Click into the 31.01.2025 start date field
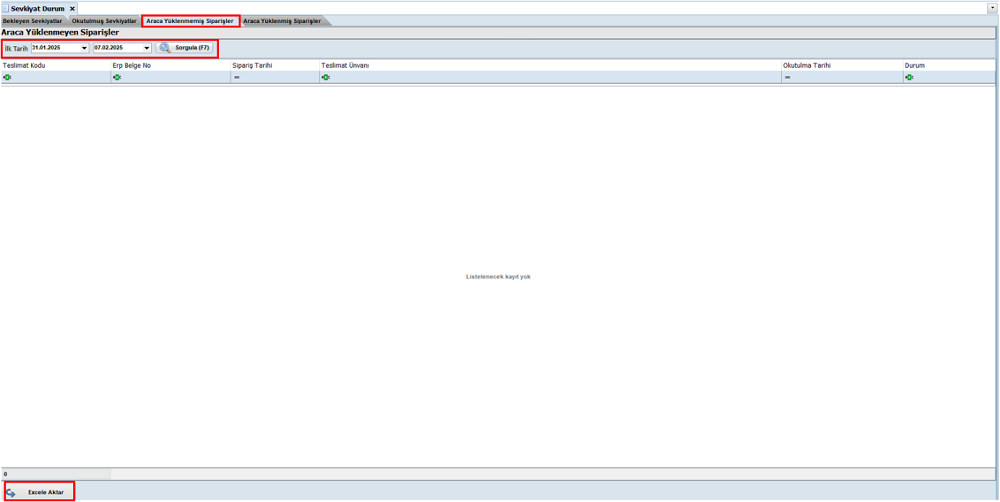The image size is (1000, 502). 54,48
